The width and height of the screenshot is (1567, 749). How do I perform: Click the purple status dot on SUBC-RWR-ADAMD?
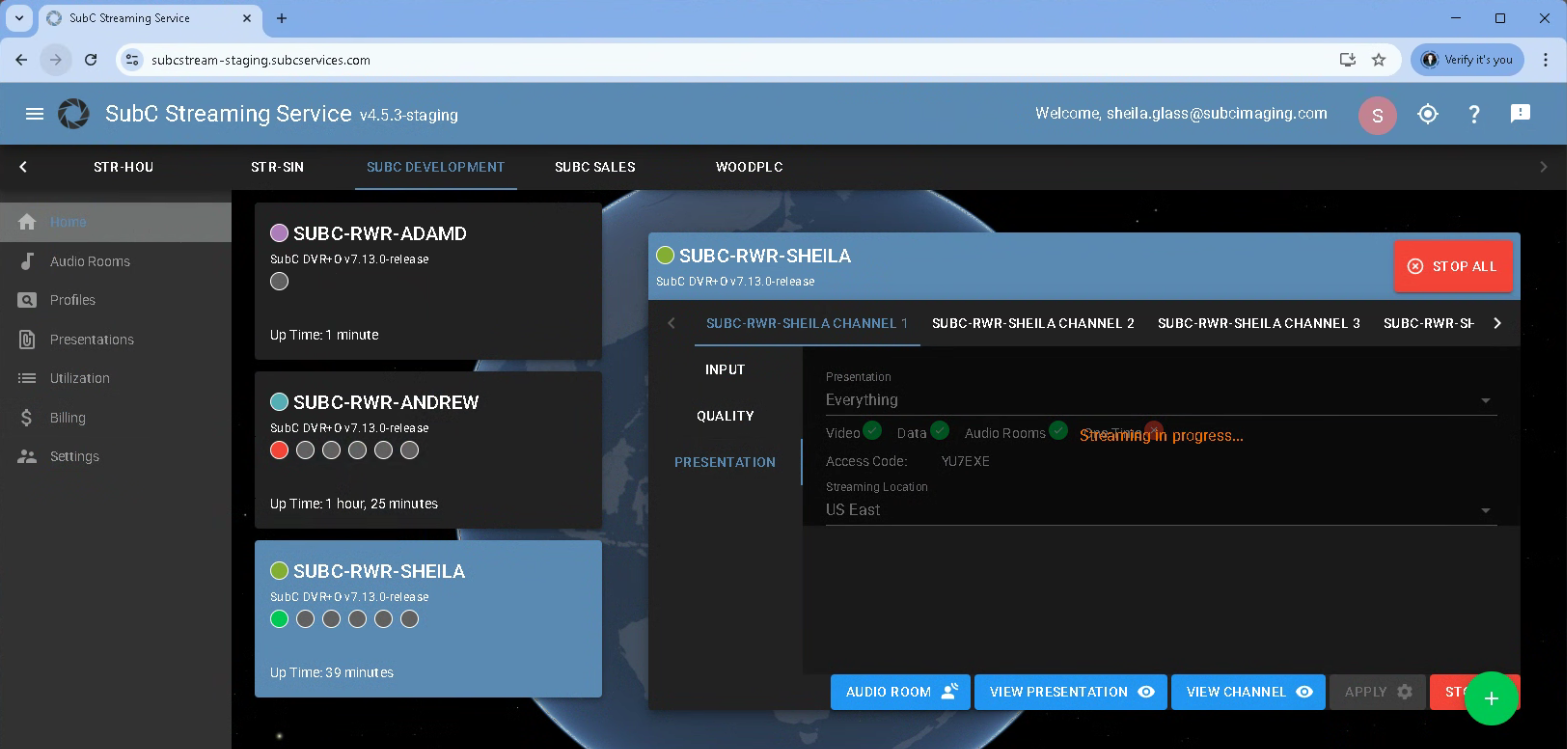280,233
